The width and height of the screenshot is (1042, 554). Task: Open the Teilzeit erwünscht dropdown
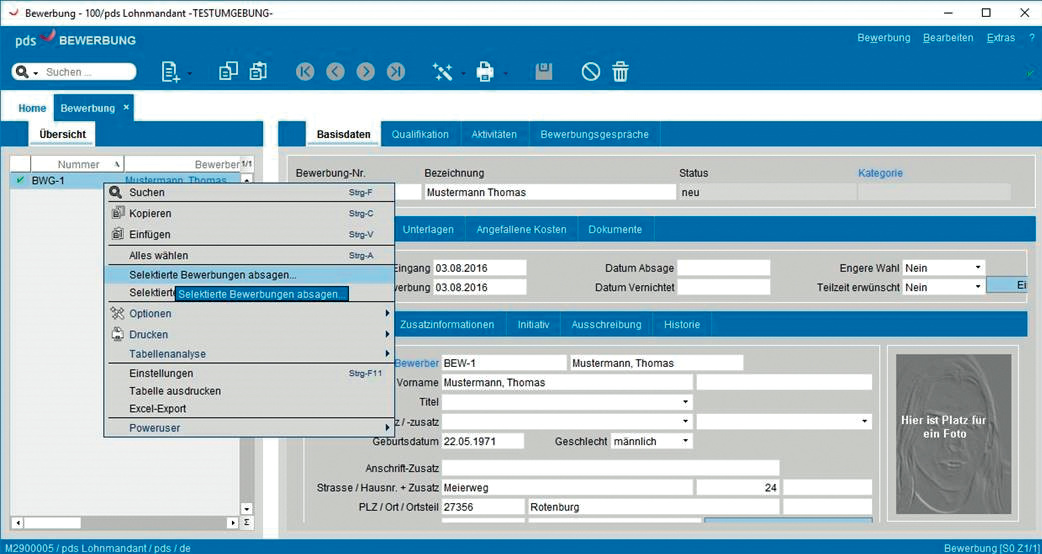[x=978, y=287]
